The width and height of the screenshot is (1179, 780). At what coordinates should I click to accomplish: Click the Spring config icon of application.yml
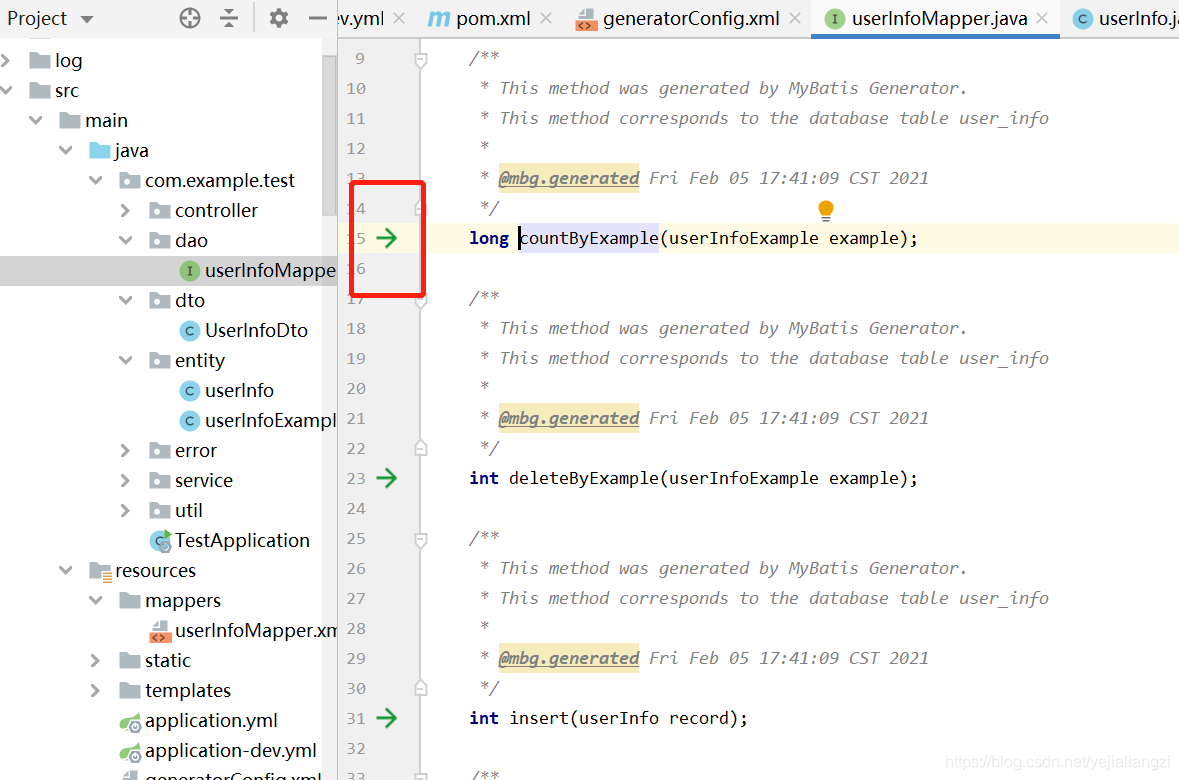click(x=130, y=721)
